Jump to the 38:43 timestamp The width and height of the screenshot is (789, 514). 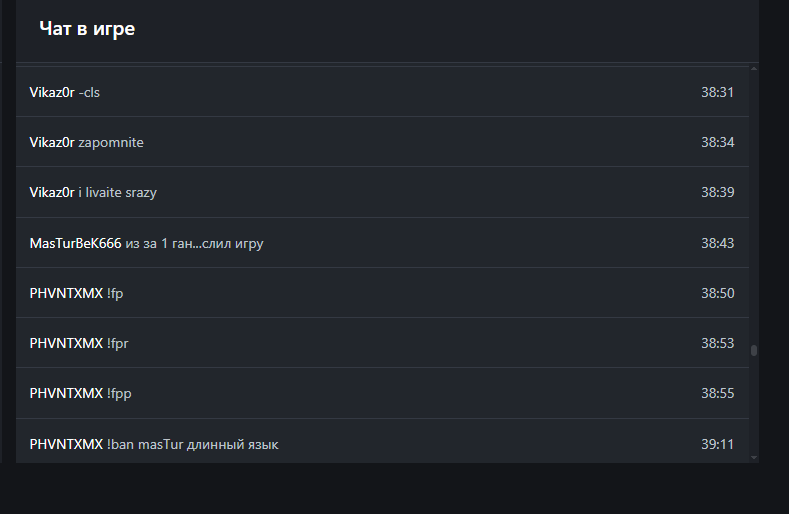[717, 243]
